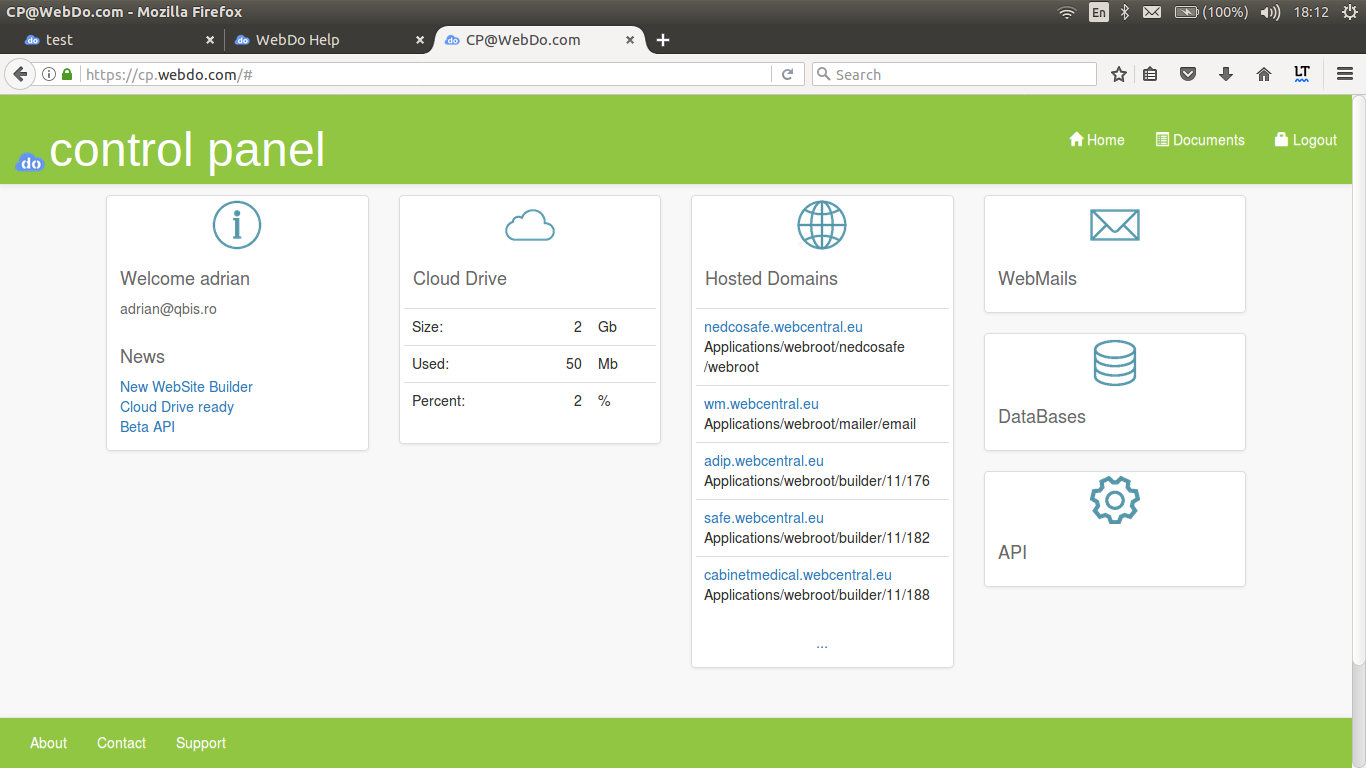This screenshot has height=768, width=1366.
Task: Open Documents in header menu
Action: 1200,140
